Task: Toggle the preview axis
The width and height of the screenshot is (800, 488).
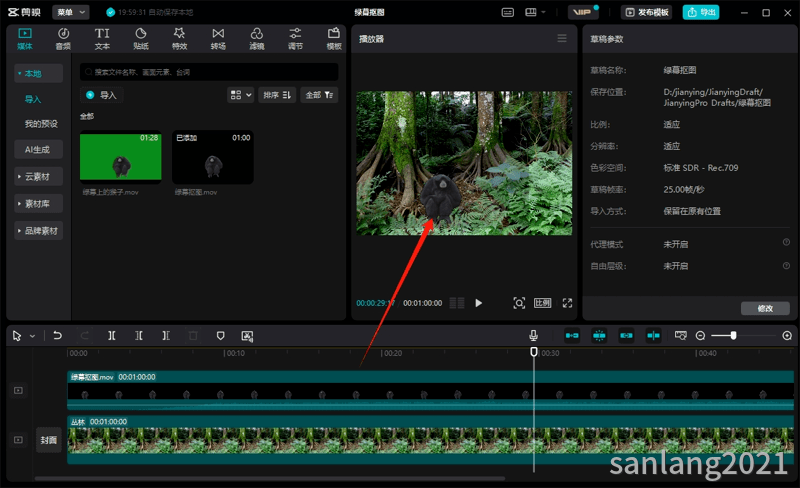Action: coord(653,335)
